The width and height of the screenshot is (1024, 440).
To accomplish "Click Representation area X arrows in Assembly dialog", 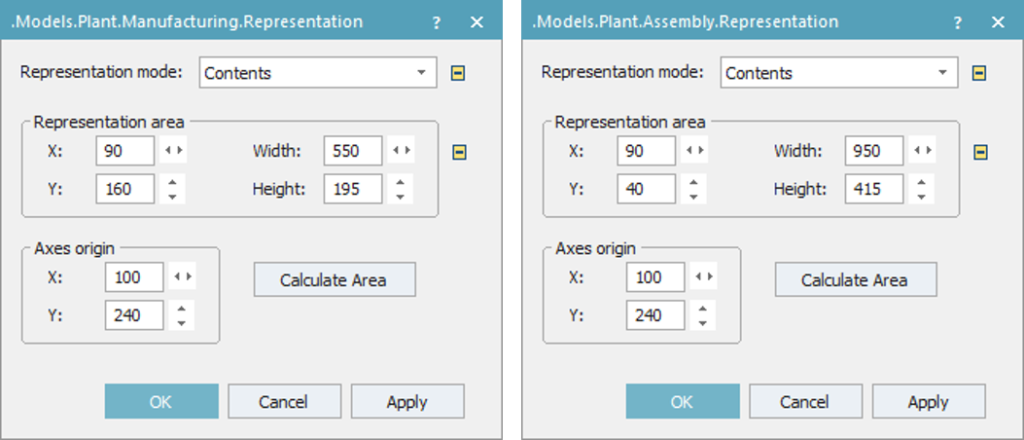I will 694,151.
